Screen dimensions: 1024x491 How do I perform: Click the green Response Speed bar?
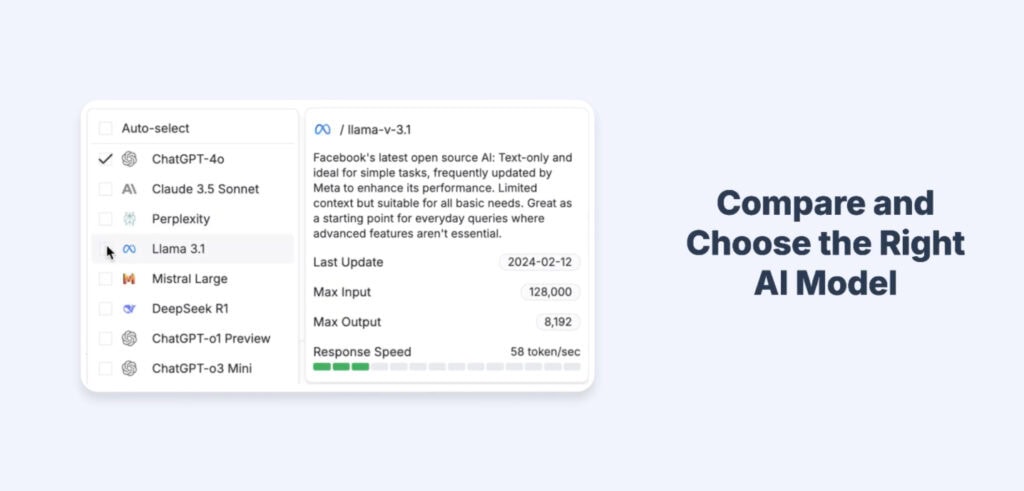tap(341, 367)
